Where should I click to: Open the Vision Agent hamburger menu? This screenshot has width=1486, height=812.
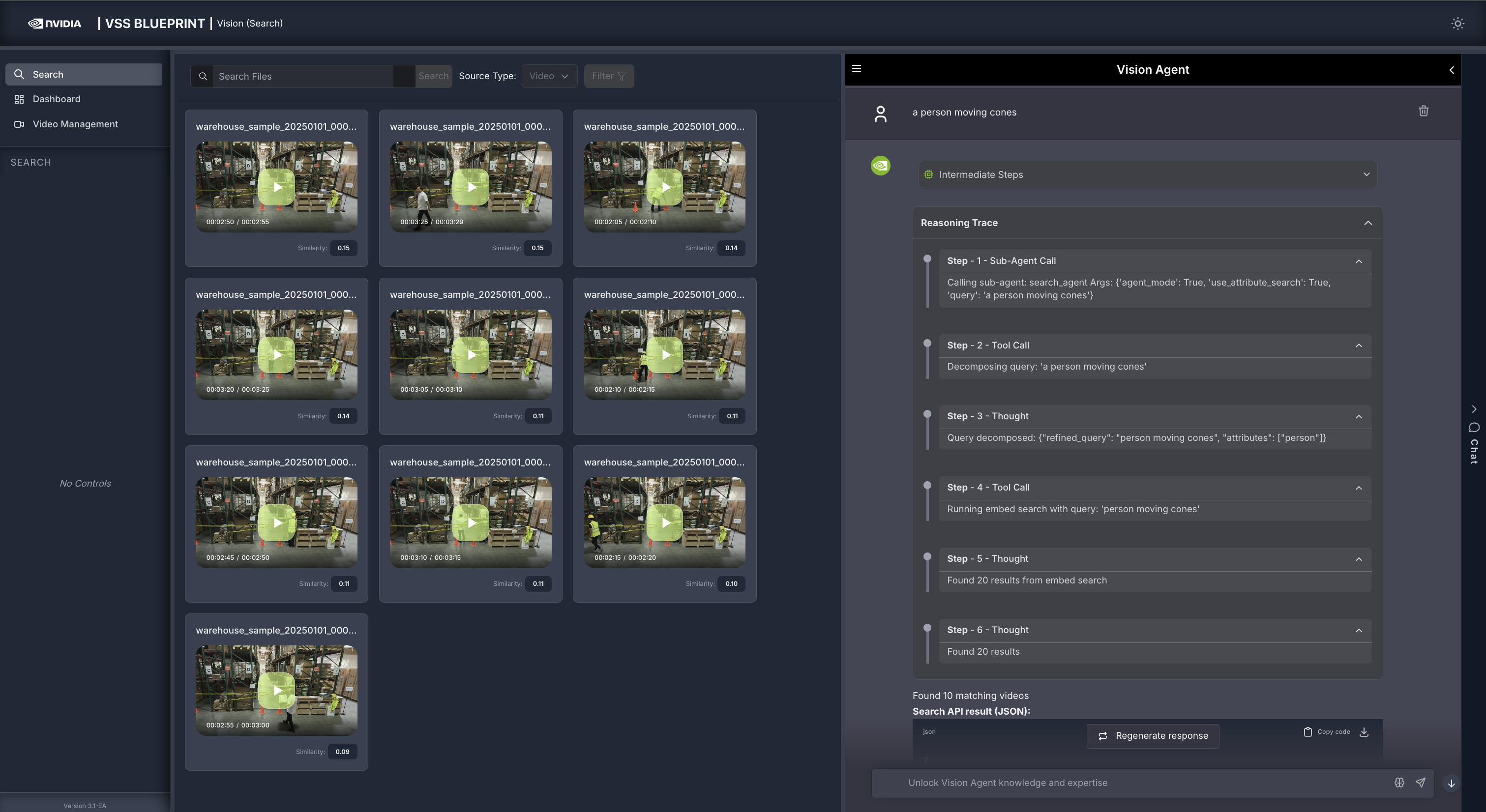point(857,69)
